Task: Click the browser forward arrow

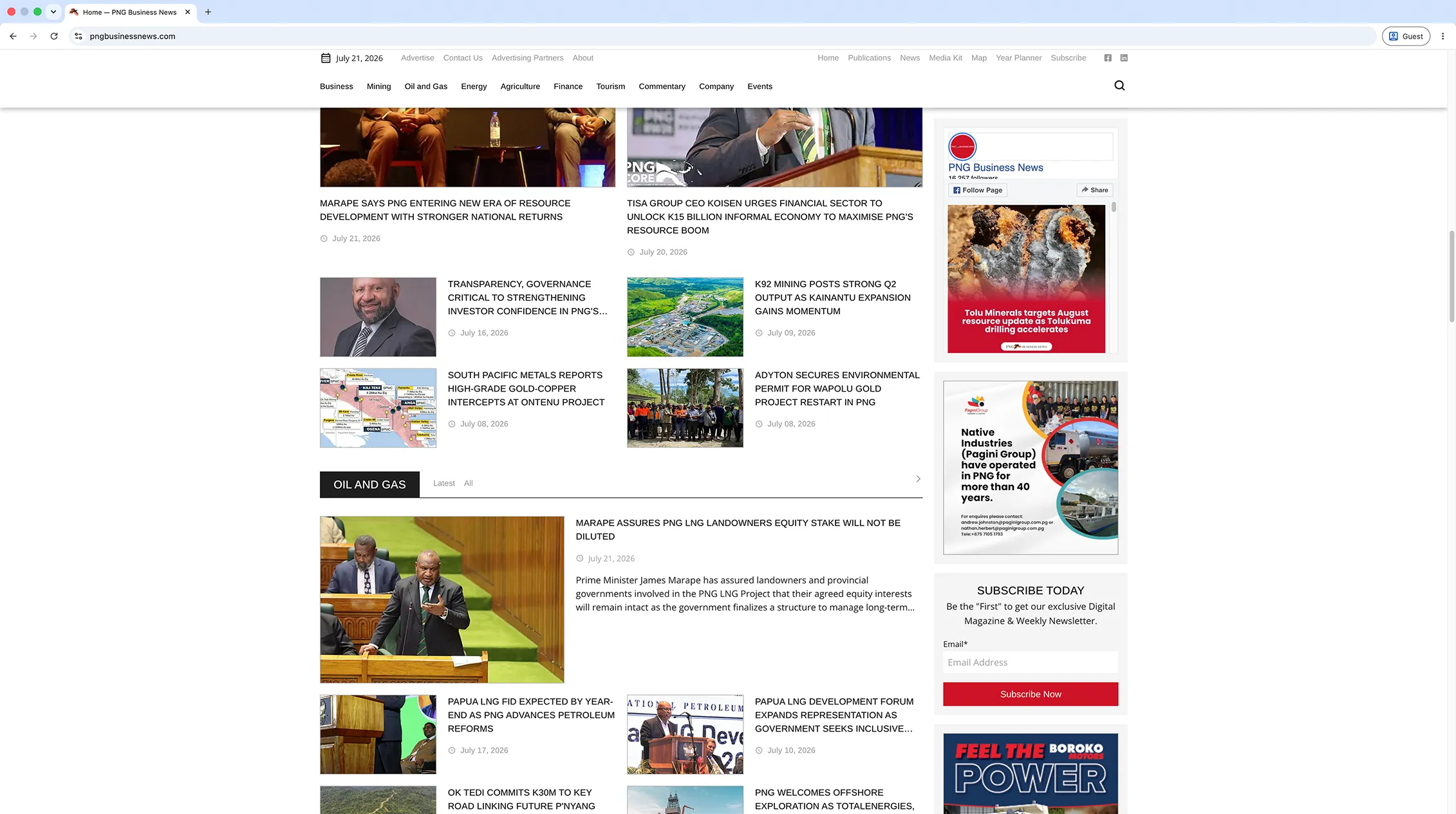Action: (x=33, y=36)
